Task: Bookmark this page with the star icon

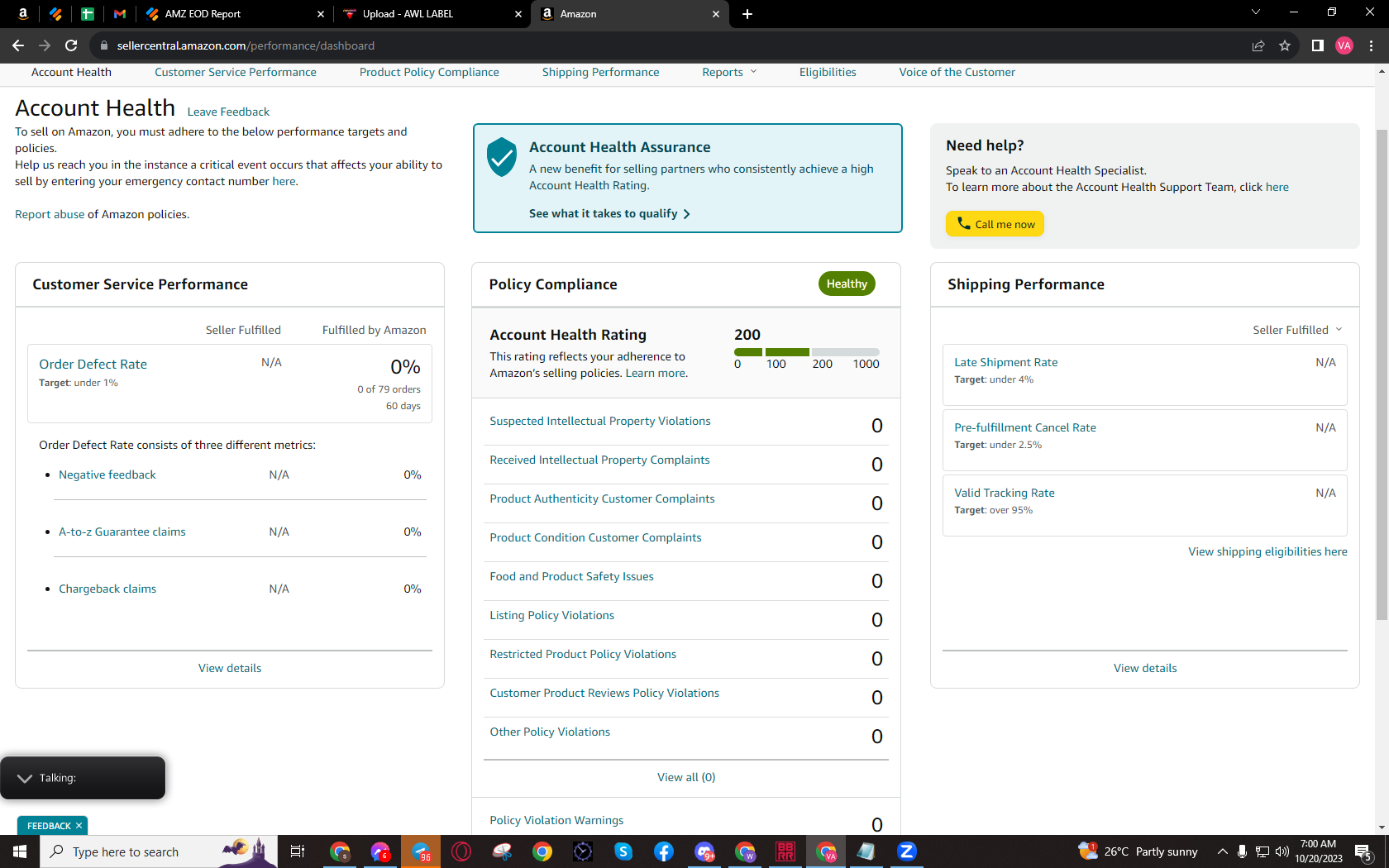Action: pos(1285,45)
